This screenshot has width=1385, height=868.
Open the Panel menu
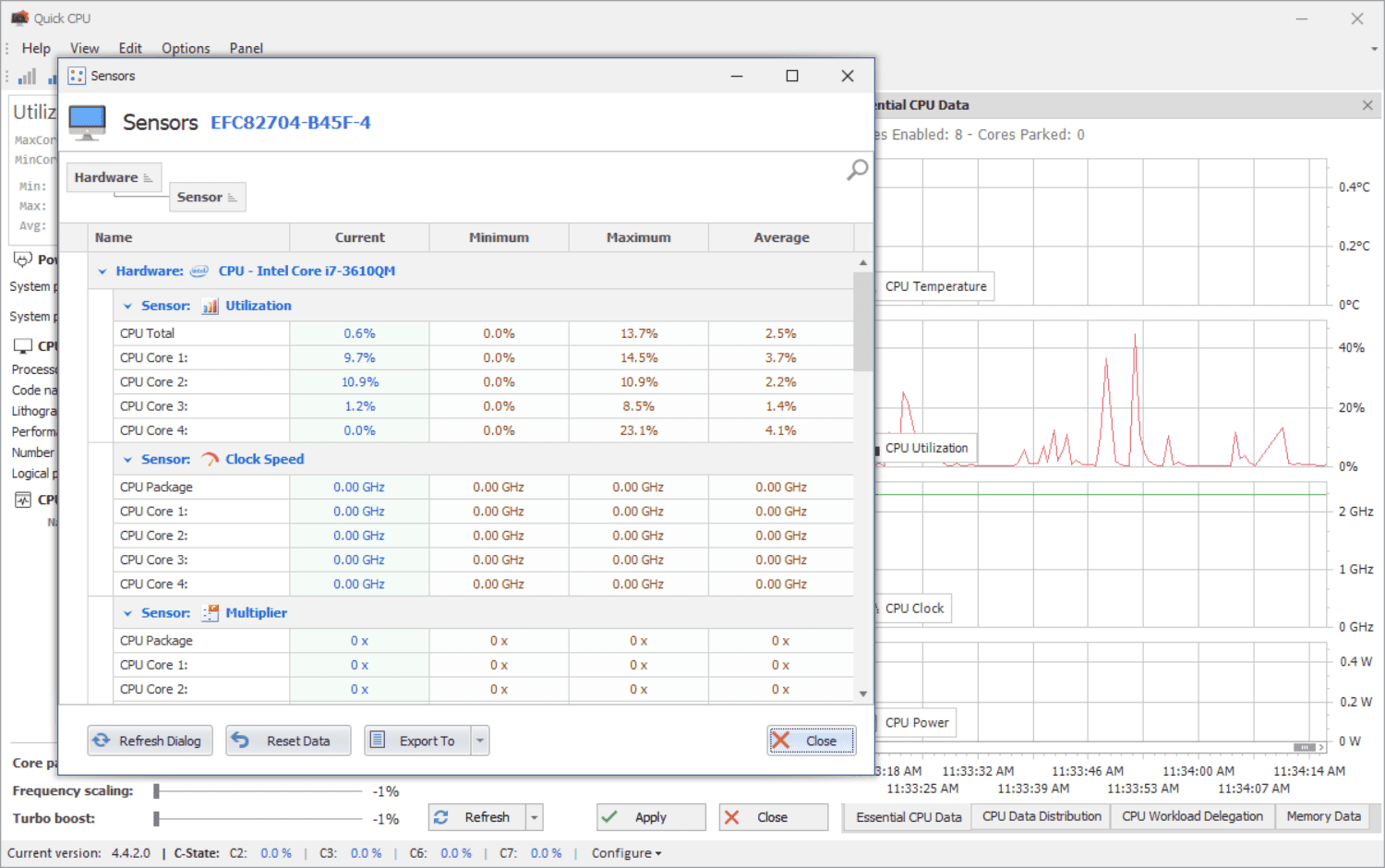[247, 48]
